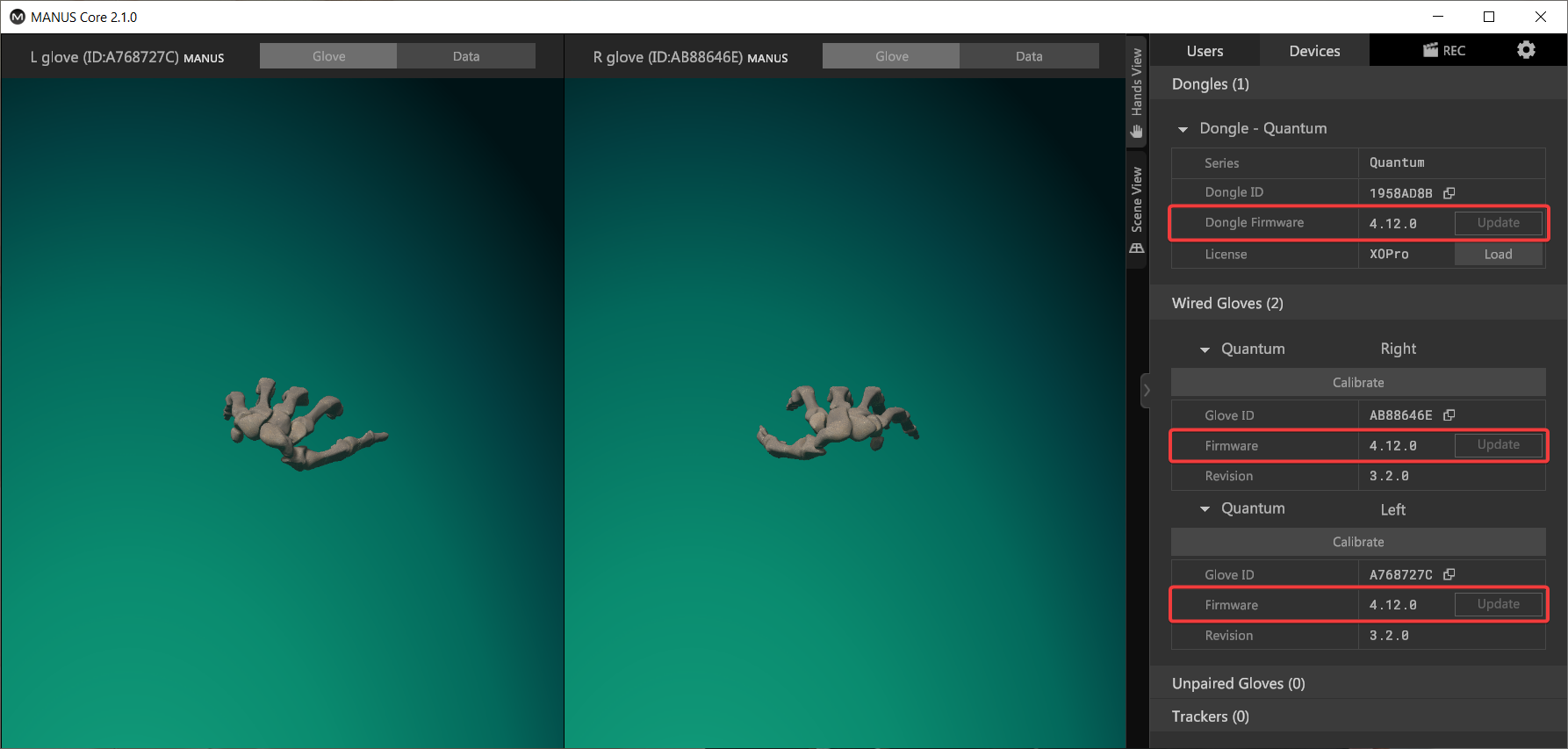Copy the right Glove ID AB88646E
Screen dimensions: 1568x749
(x=1449, y=415)
